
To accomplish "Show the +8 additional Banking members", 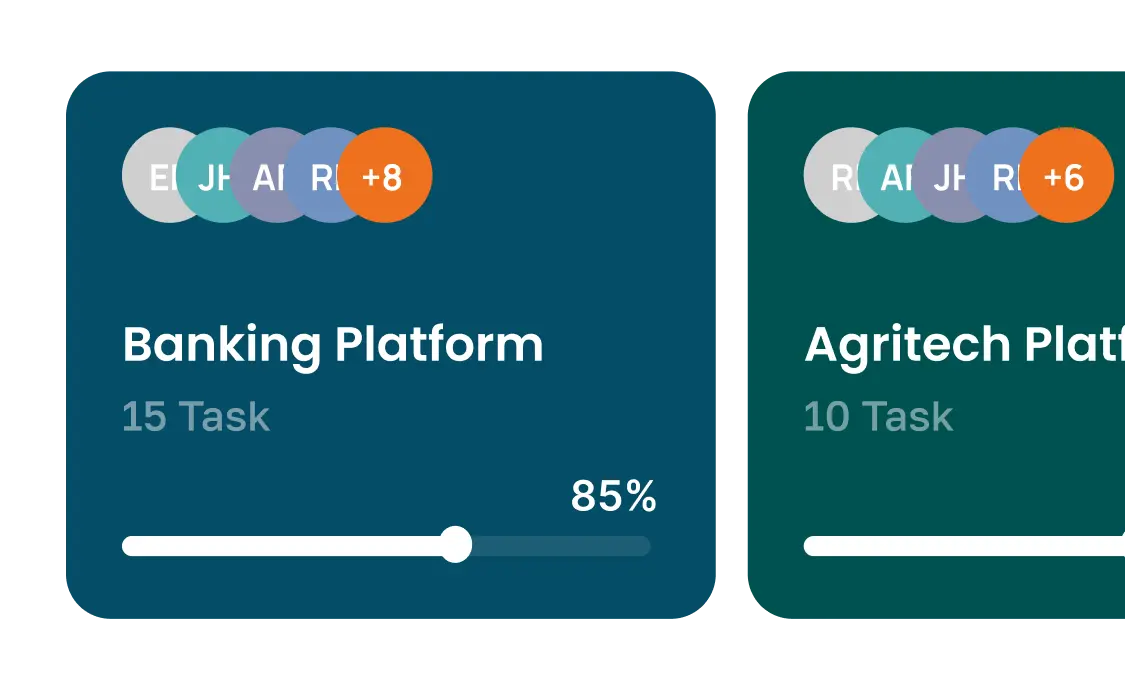I will coord(385,176).
